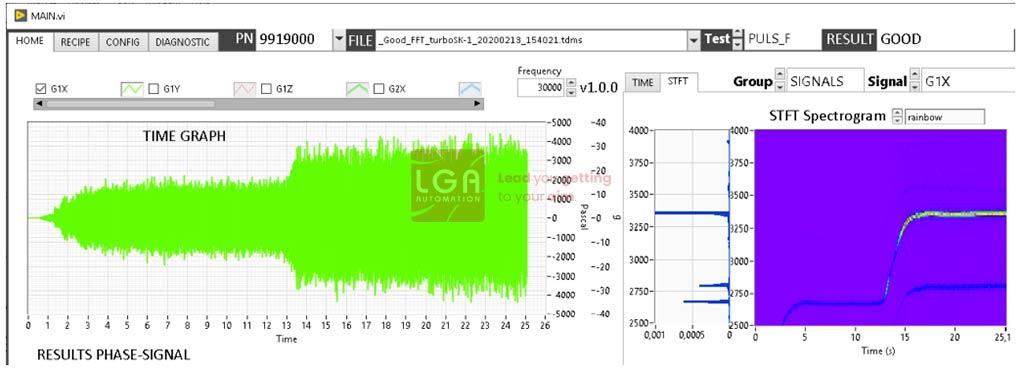1023x372 pixels.
Task: Enable the G1Z signal checkbox
Action: pos(266,89)
